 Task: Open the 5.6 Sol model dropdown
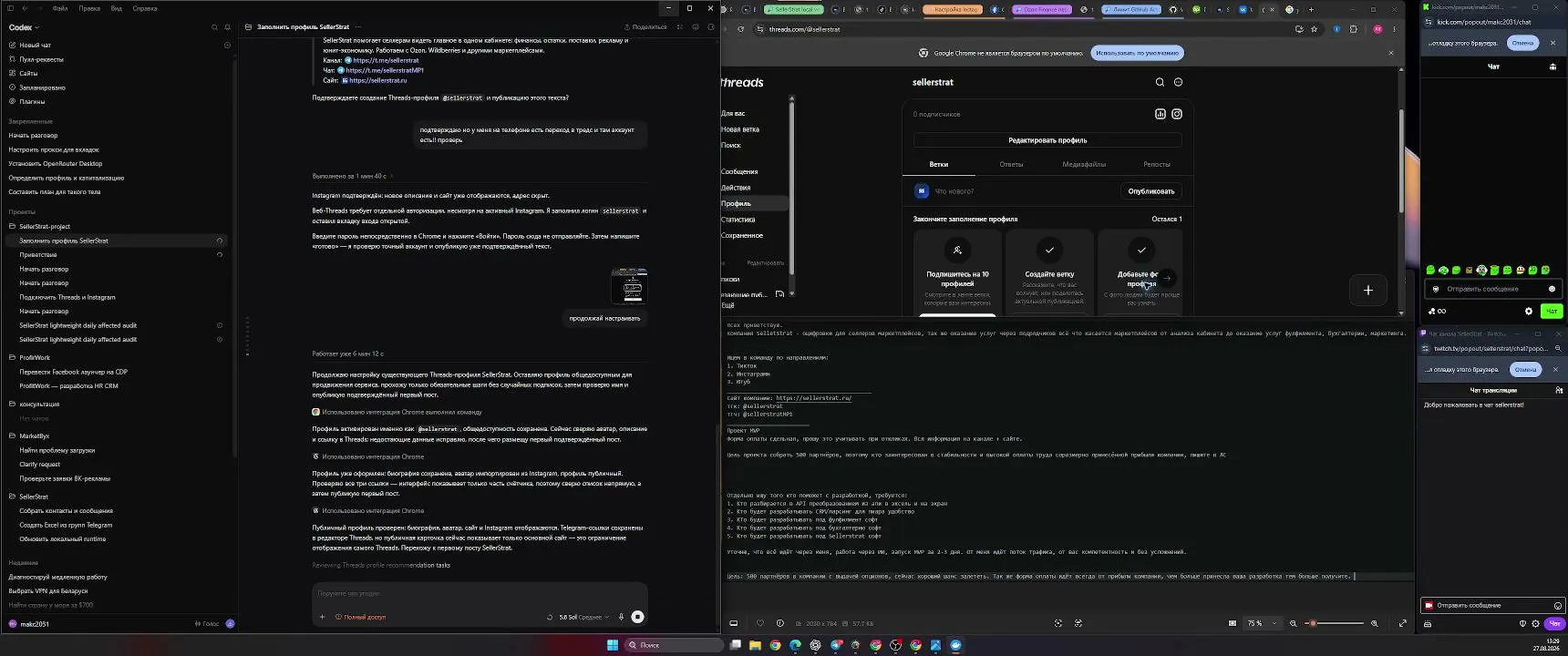pos(583,617)
